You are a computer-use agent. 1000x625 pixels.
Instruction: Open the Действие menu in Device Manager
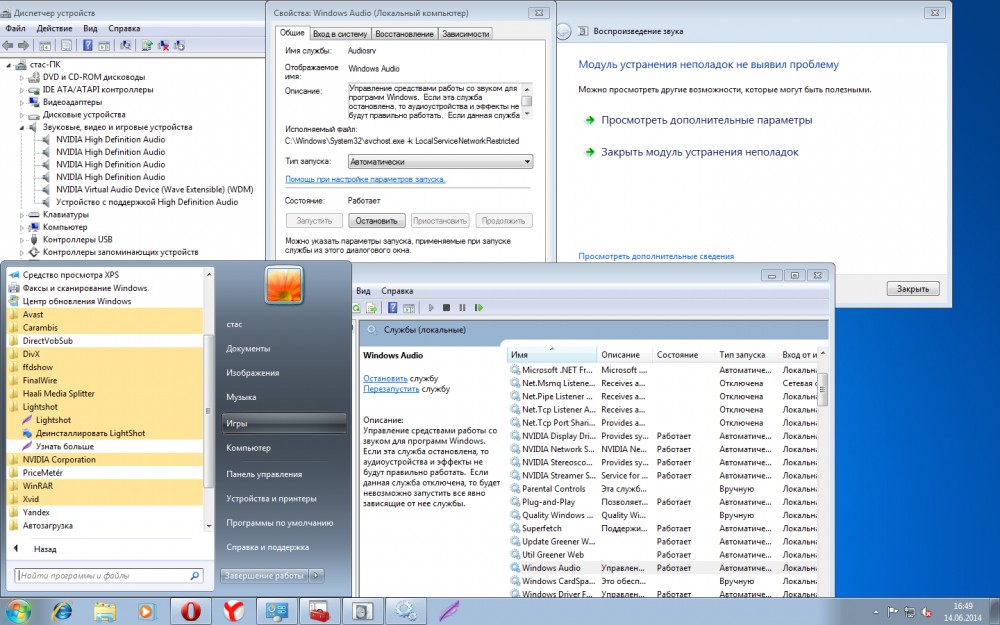(x=54, y=29)
